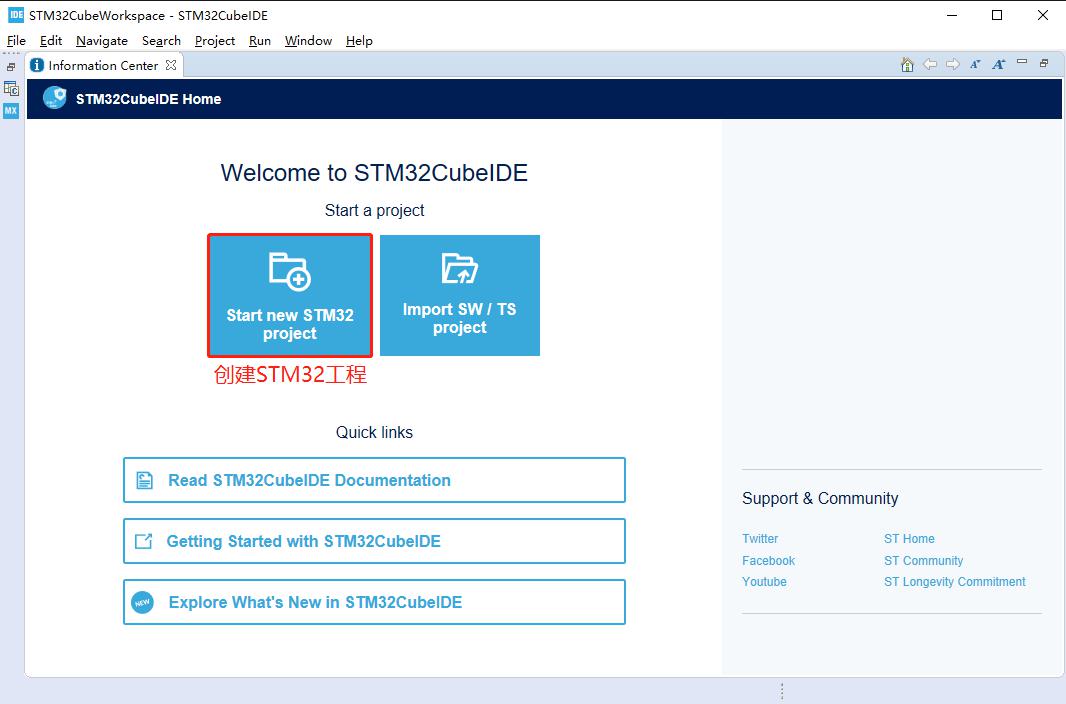Click the 'Start a project' text
Viewport: 1066px width, 704px height.
pos(375,211)
